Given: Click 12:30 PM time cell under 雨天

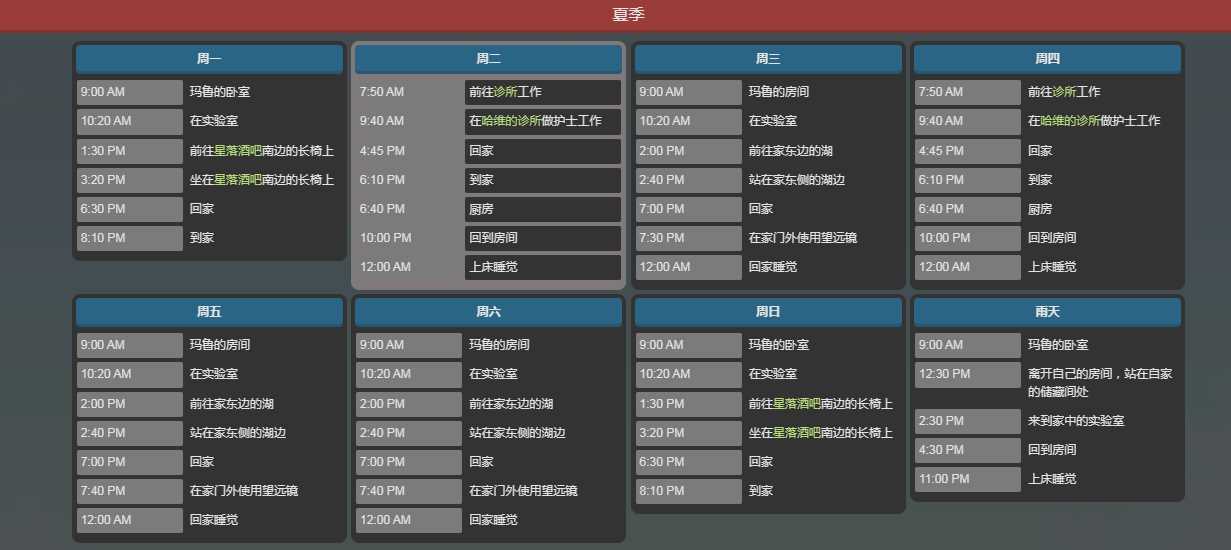Looking at the screenshot, I should [968, 374].
